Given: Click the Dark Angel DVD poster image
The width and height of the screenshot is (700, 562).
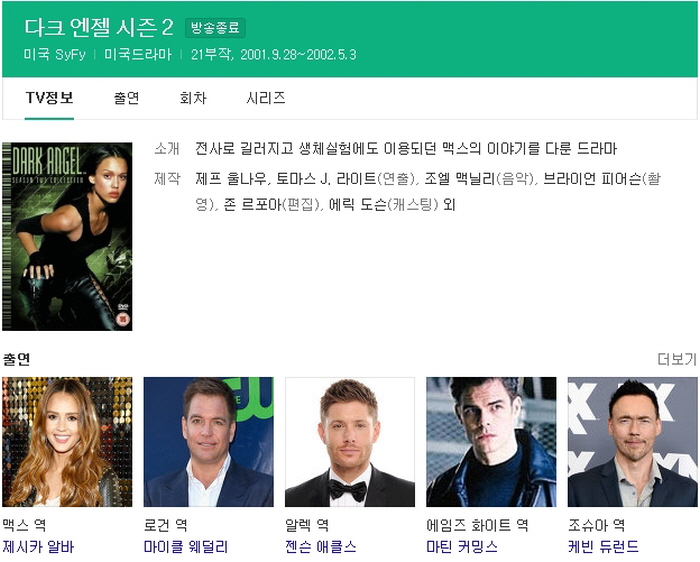Looking at the screenshot, I should click(67, 237).
